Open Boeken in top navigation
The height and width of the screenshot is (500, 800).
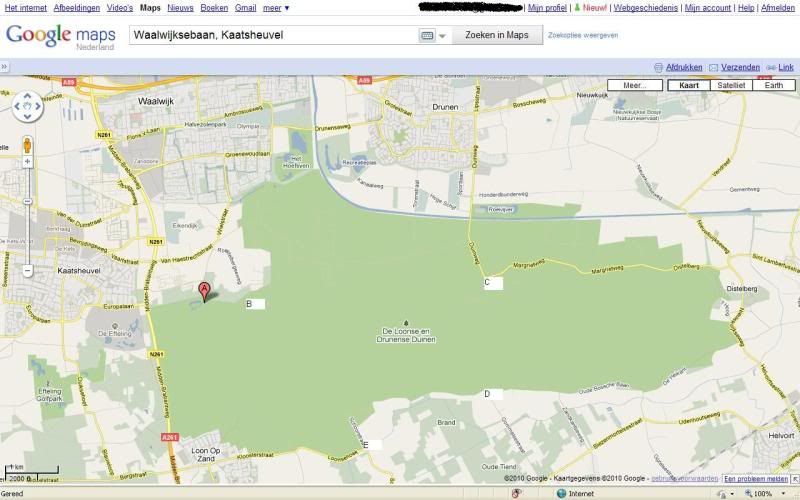tap(214, 8)
